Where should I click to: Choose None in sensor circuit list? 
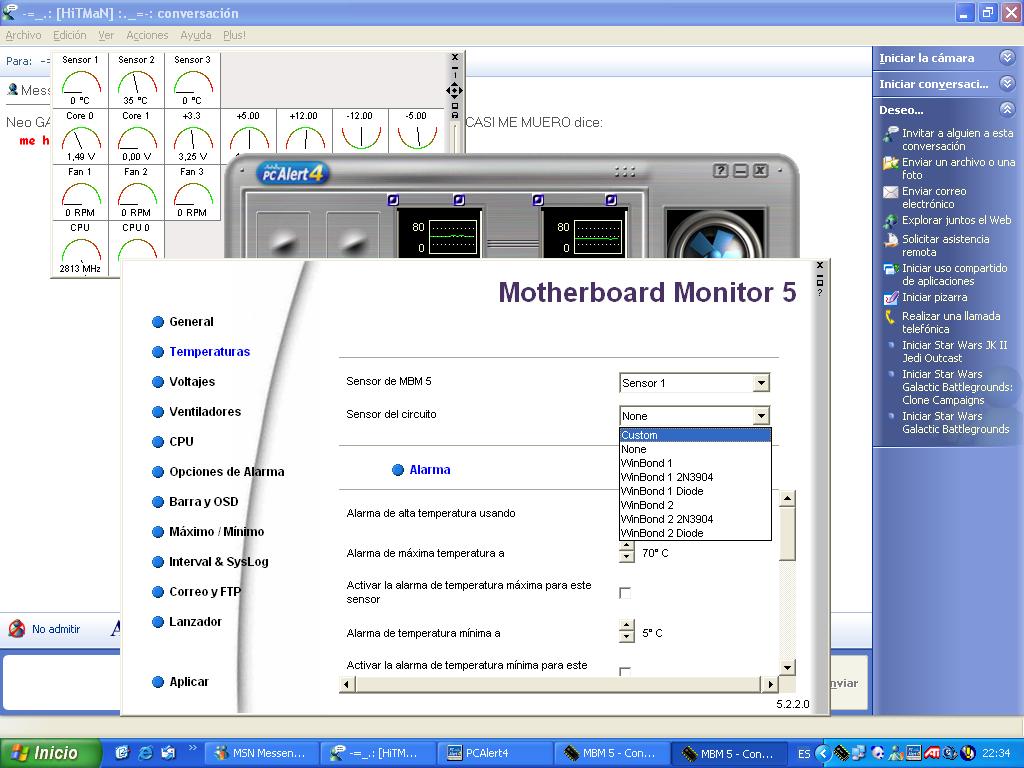(x=695, y=449)
